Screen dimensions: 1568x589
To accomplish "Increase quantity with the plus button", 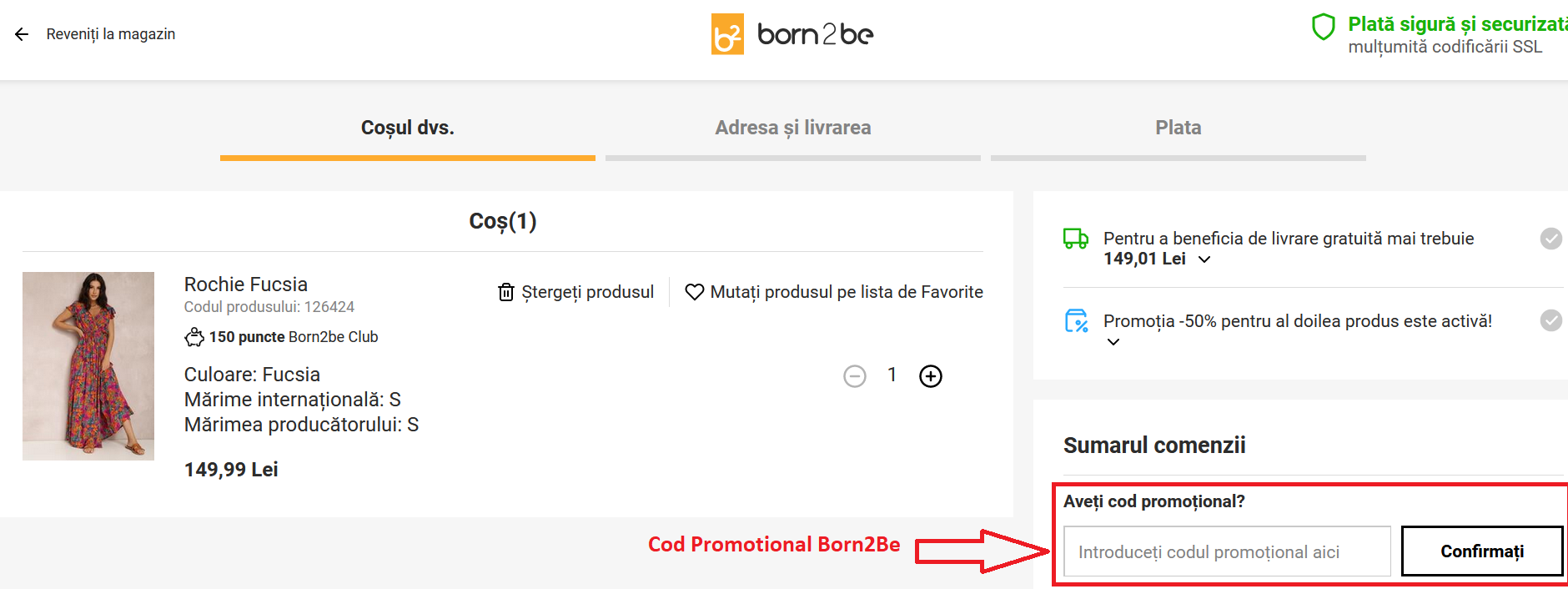I will (x=931, y=376).
